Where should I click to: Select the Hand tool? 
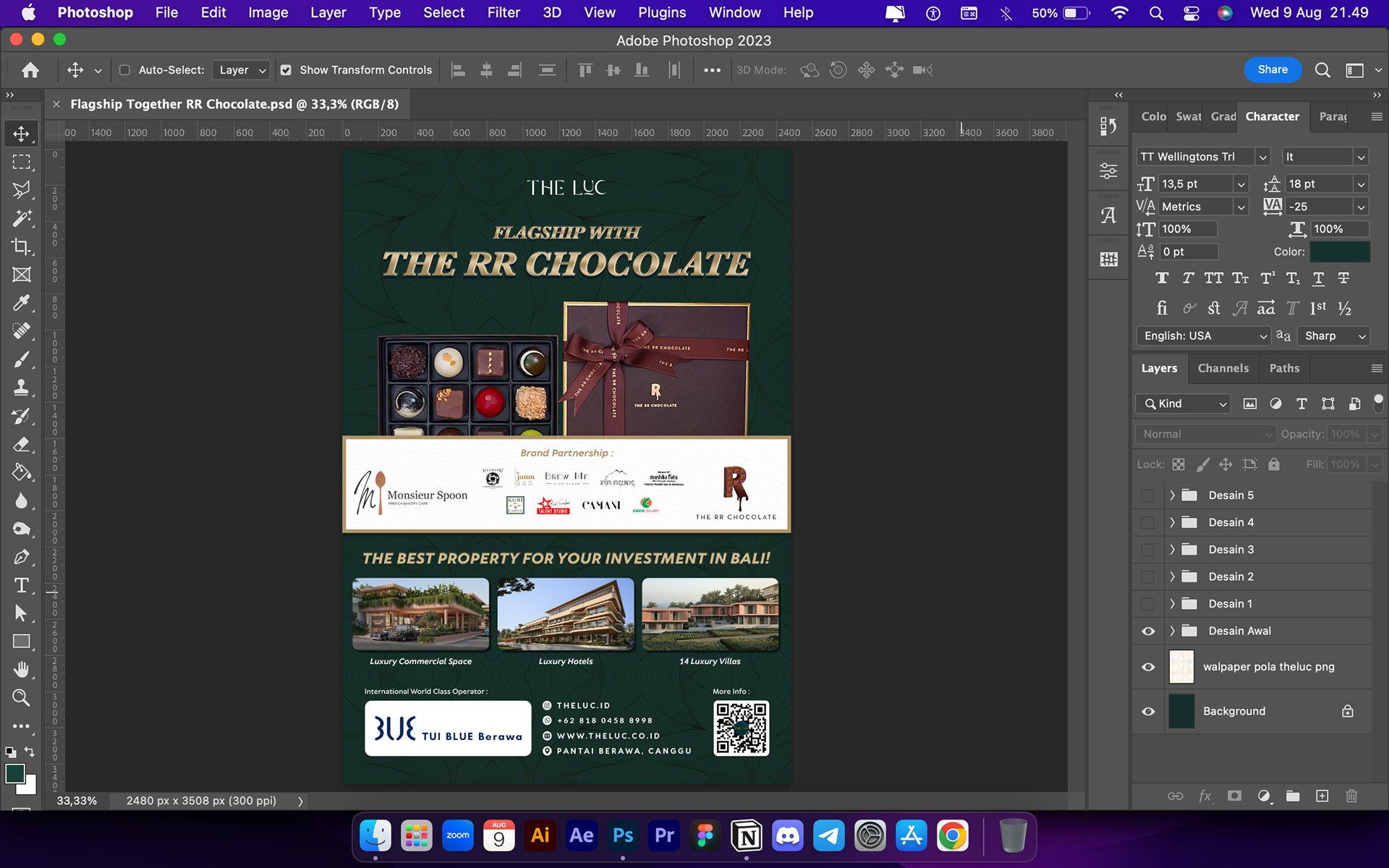point(21,669)
